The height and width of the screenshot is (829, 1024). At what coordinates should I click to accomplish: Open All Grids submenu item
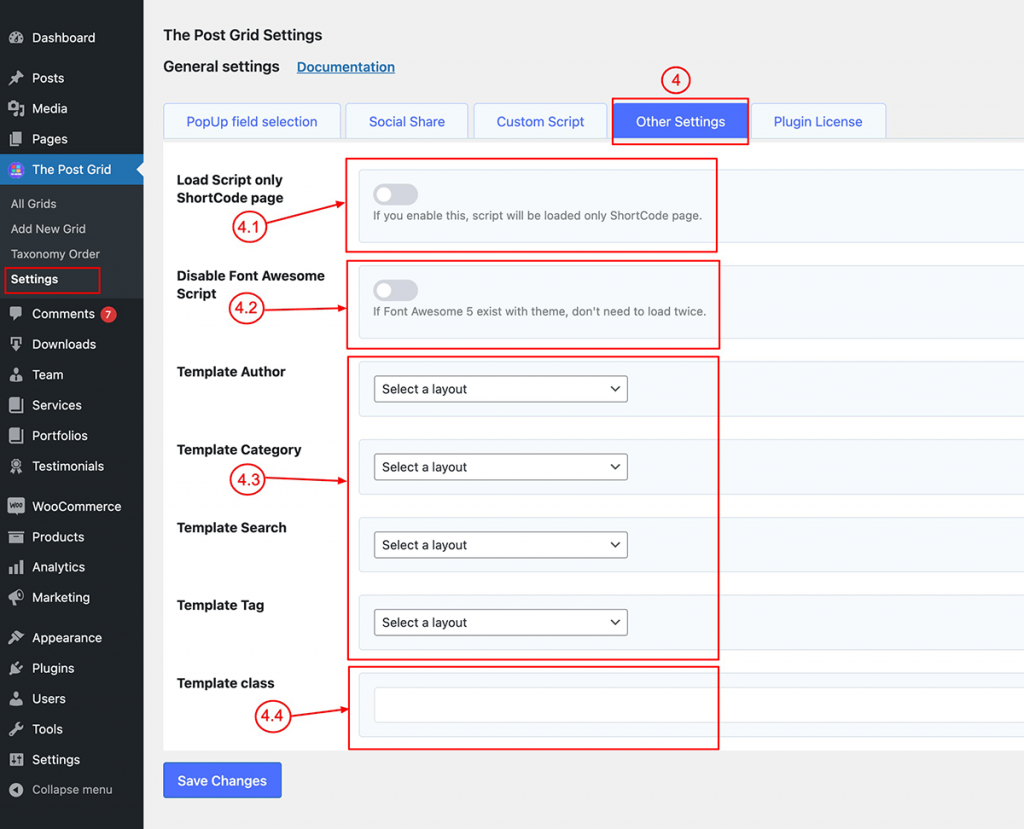click(33, 204)
